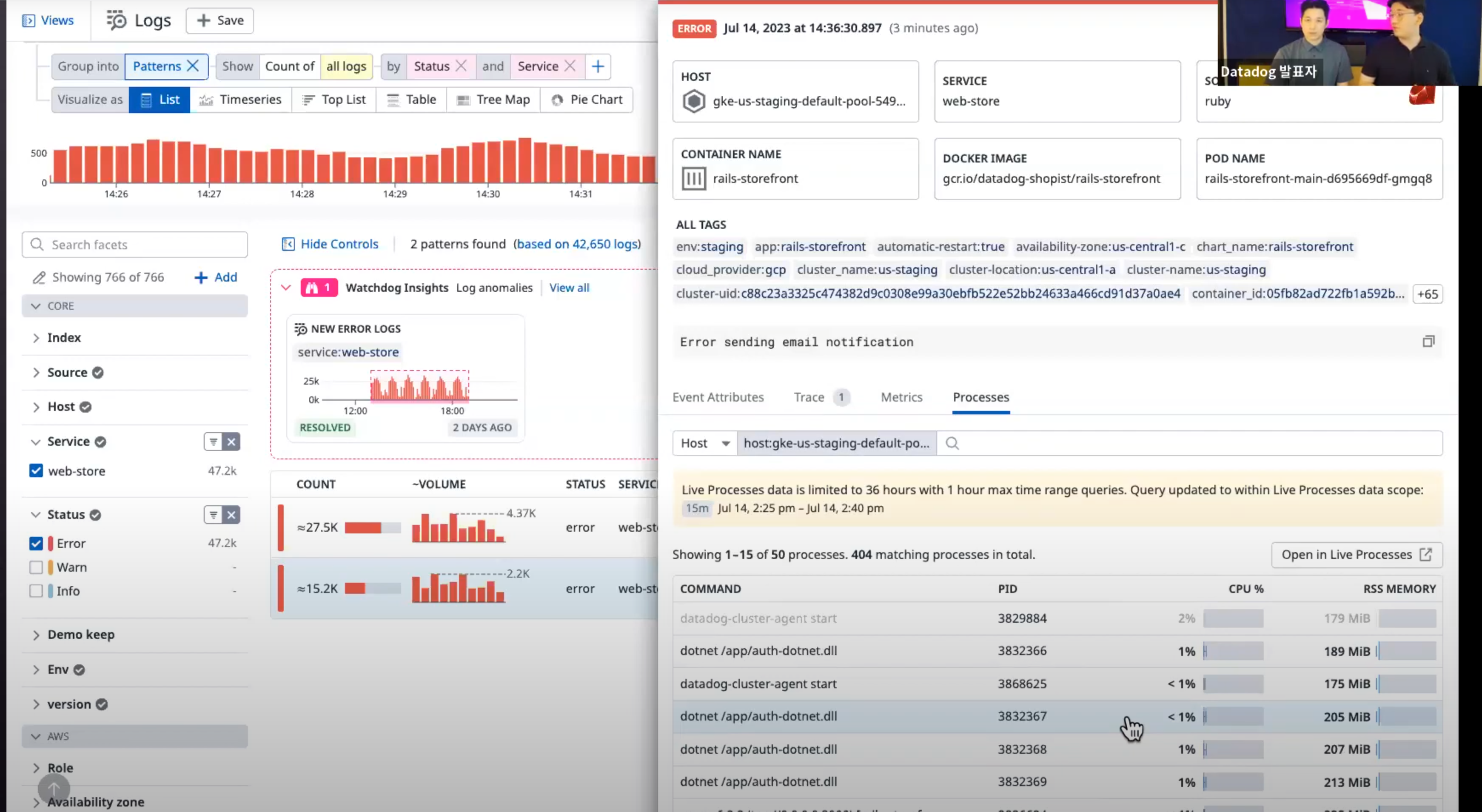This screenshot has height=812, width=1482.
Task: Click the Search facets input field
Action: click(134, 245)
